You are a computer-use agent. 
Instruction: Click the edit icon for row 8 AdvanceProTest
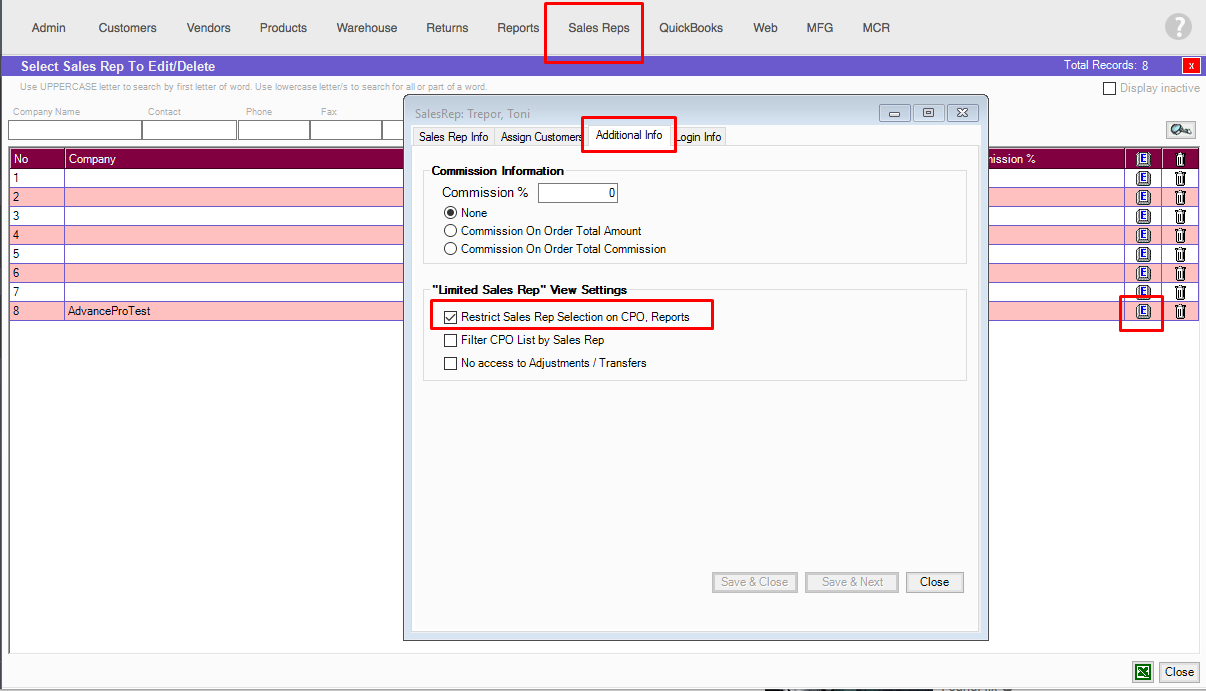pos(1144,311)
